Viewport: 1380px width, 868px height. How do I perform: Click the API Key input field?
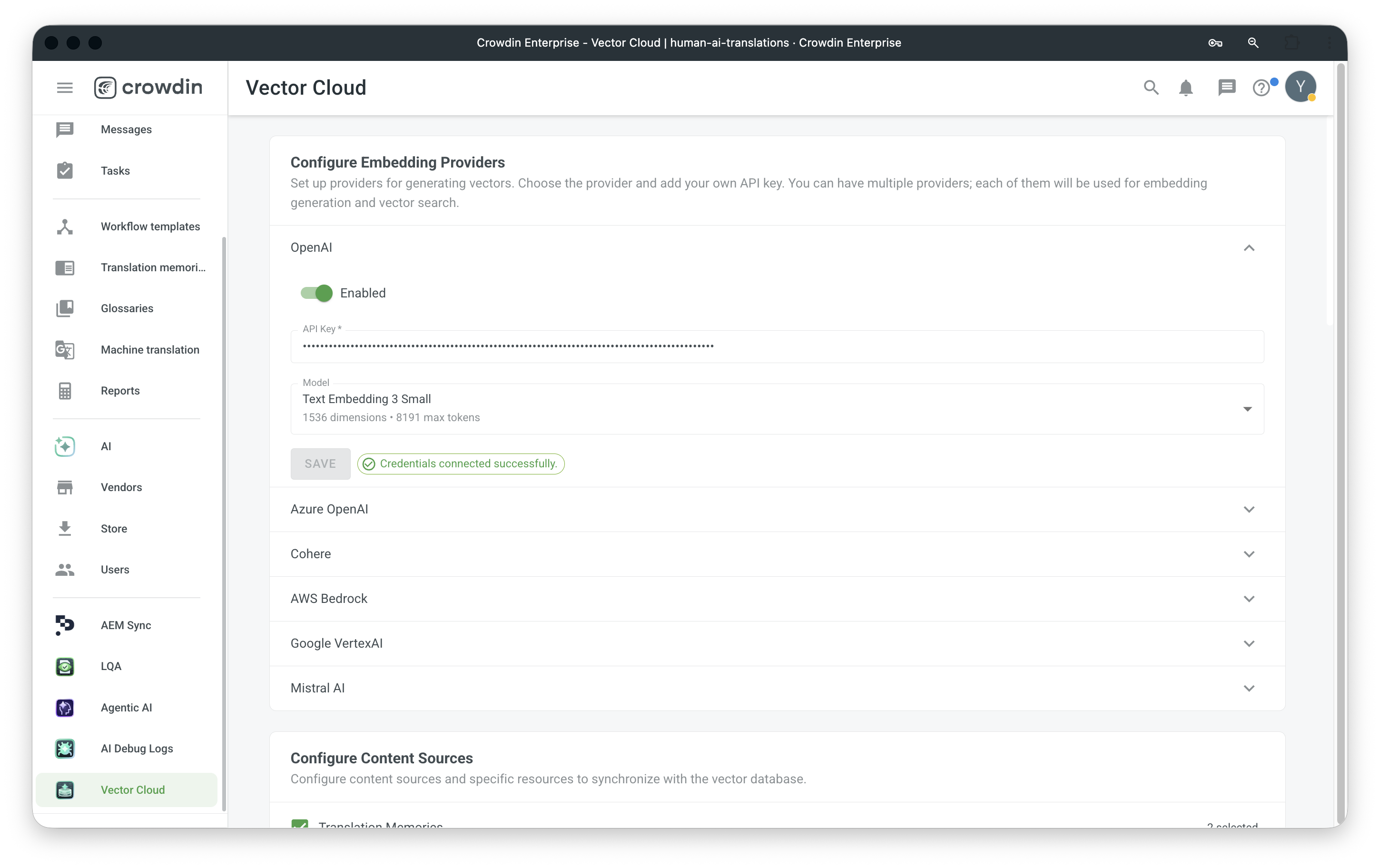[777, 346]
